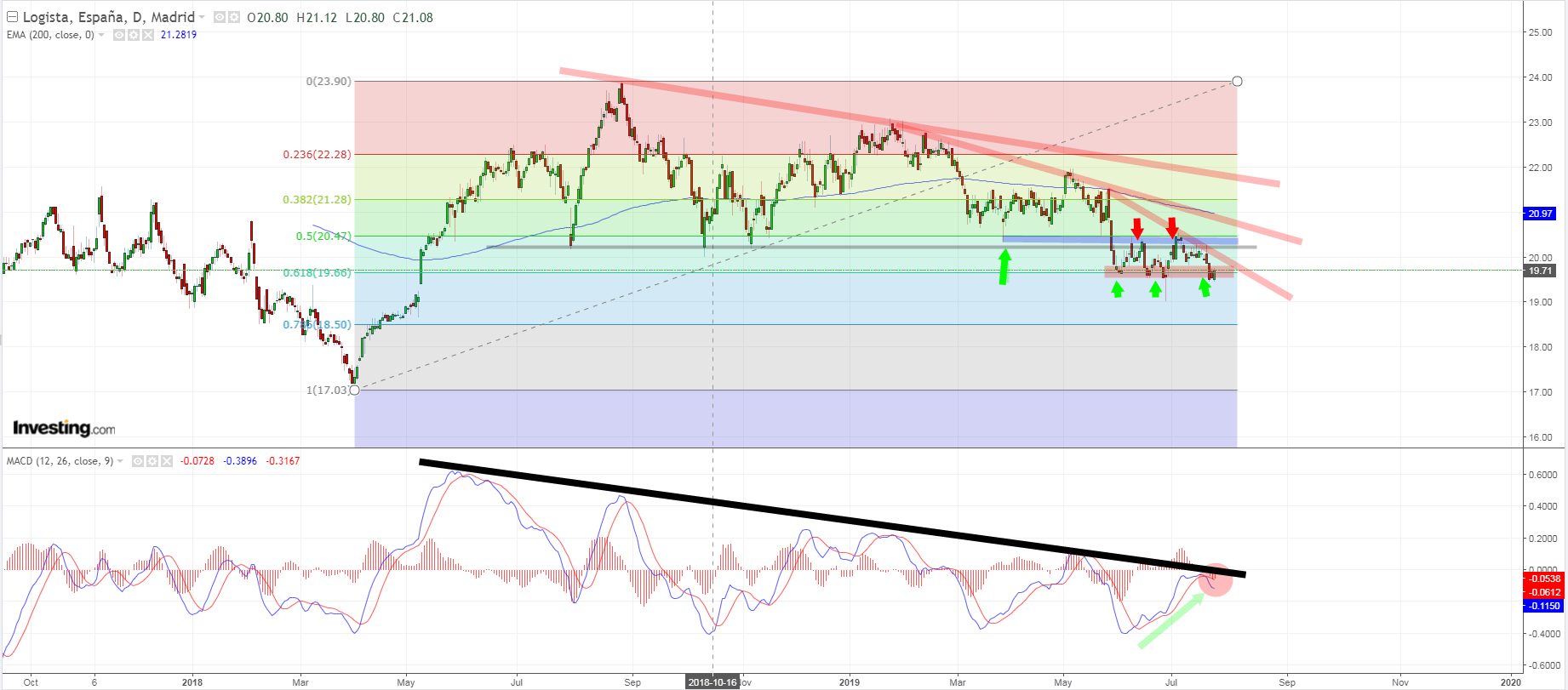Screen dimensions: 1568x690
Task: Hide the EMA 200 indicator
Action: click(120, 35)
